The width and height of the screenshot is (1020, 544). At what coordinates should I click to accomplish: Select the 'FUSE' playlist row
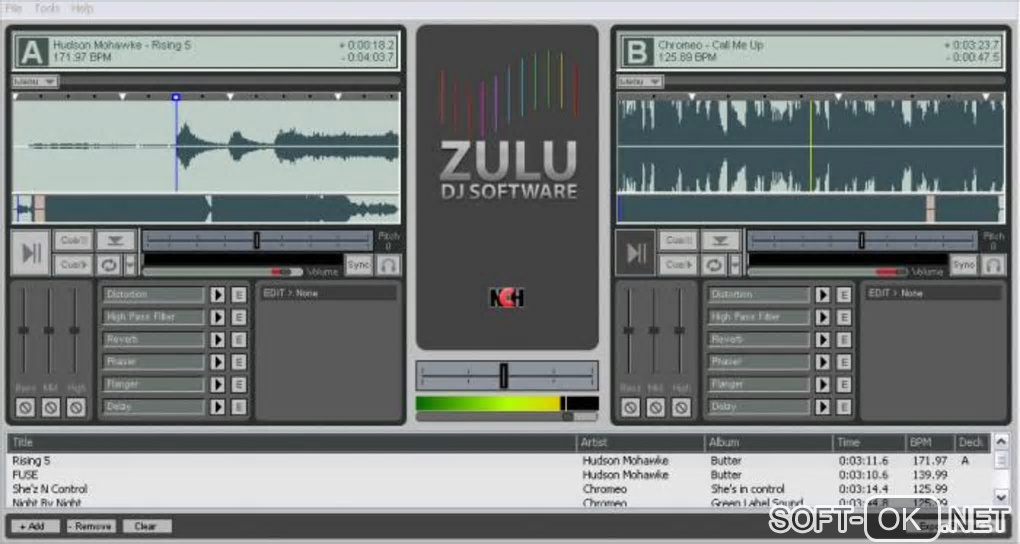click(499, 475)
